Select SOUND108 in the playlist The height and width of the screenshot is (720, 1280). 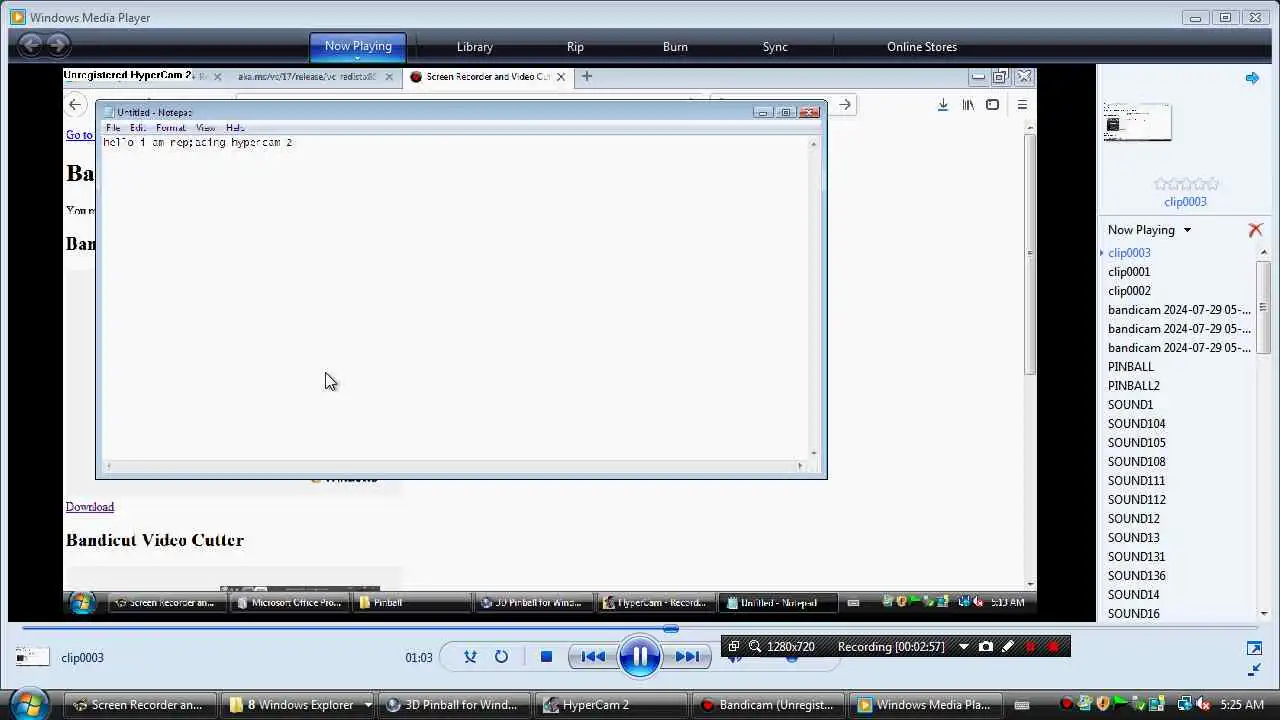[1136, 462]
